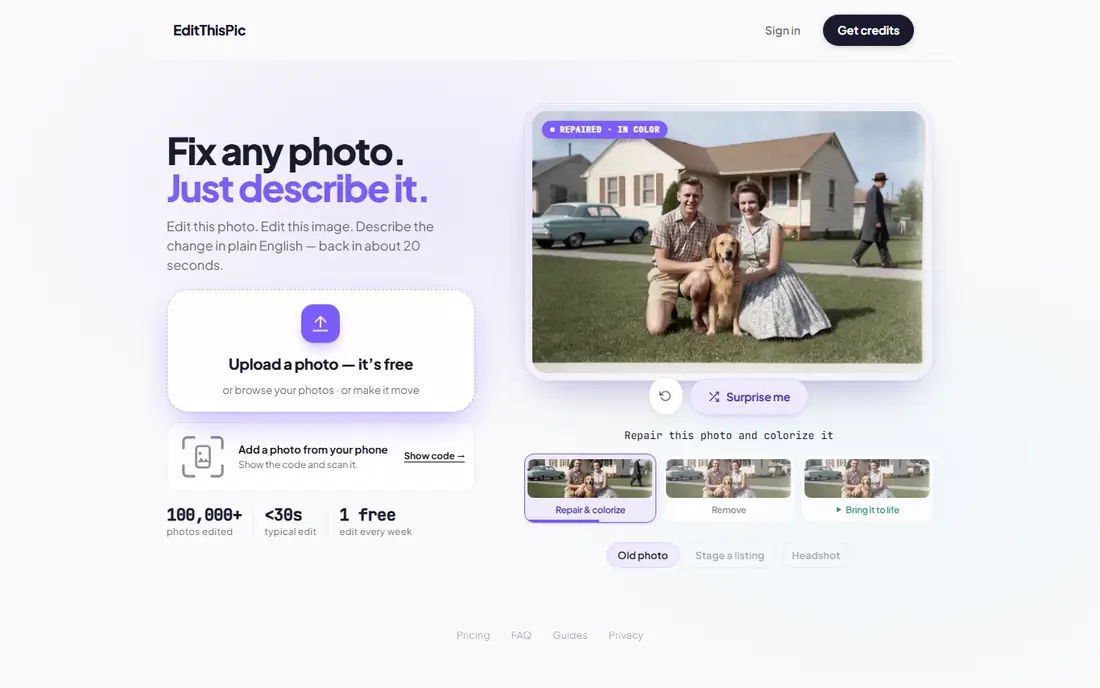The image size is (1100, 688).
Task: Click the phone scan frame icon
Action: [203, 457]
